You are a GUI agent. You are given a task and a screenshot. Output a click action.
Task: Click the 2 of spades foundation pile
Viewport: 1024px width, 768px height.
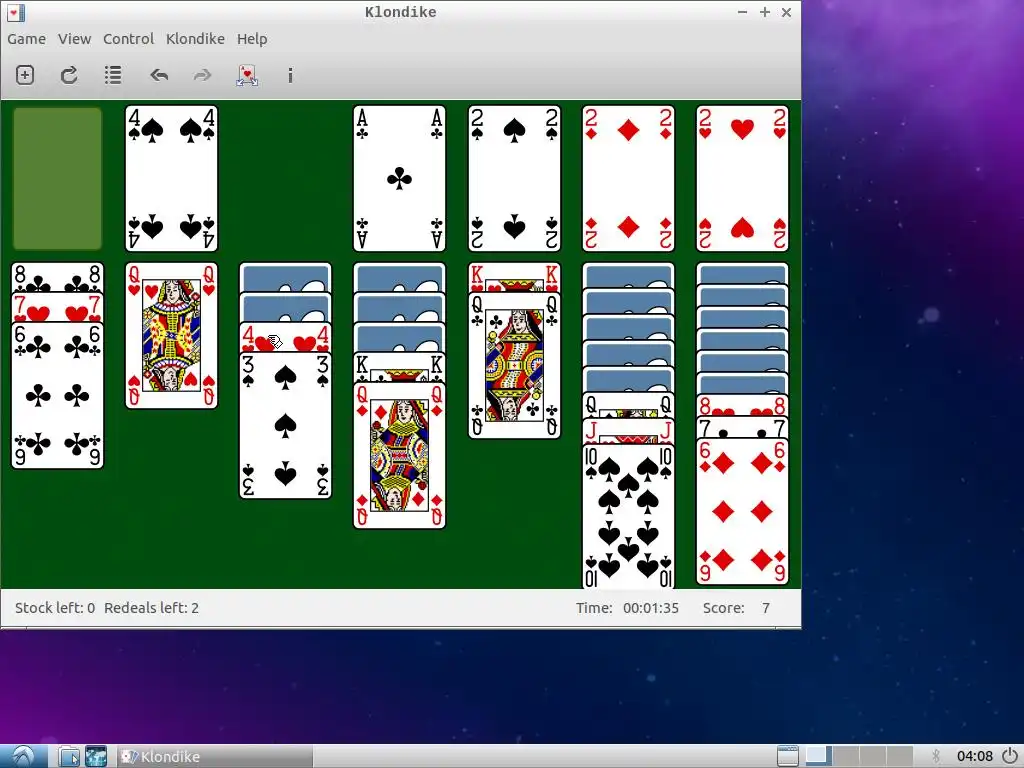coord(515,178)
